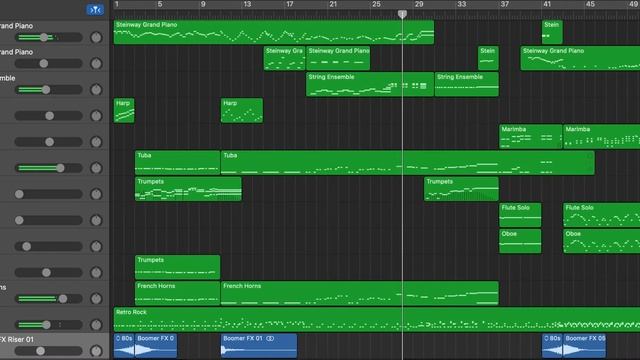This screenshot has width=640, height=360.
Task: Click bar 5 in the timeline ruler
Action: pyautogui.click(x=160, y=4)
